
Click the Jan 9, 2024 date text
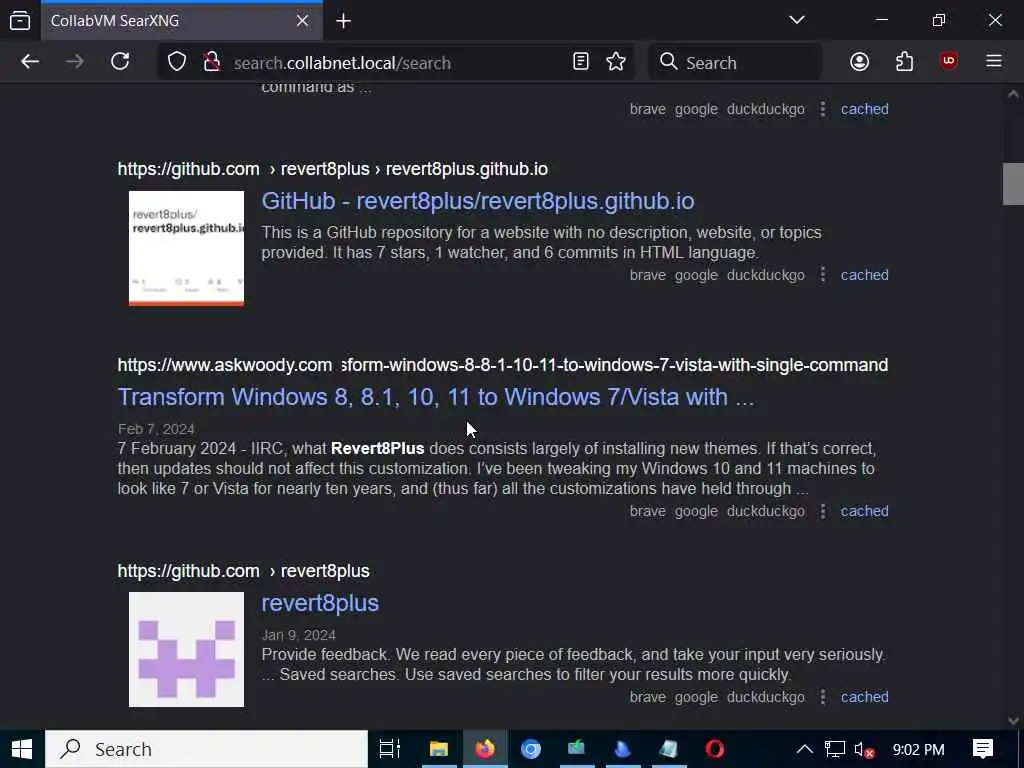[x=298, y=635]
